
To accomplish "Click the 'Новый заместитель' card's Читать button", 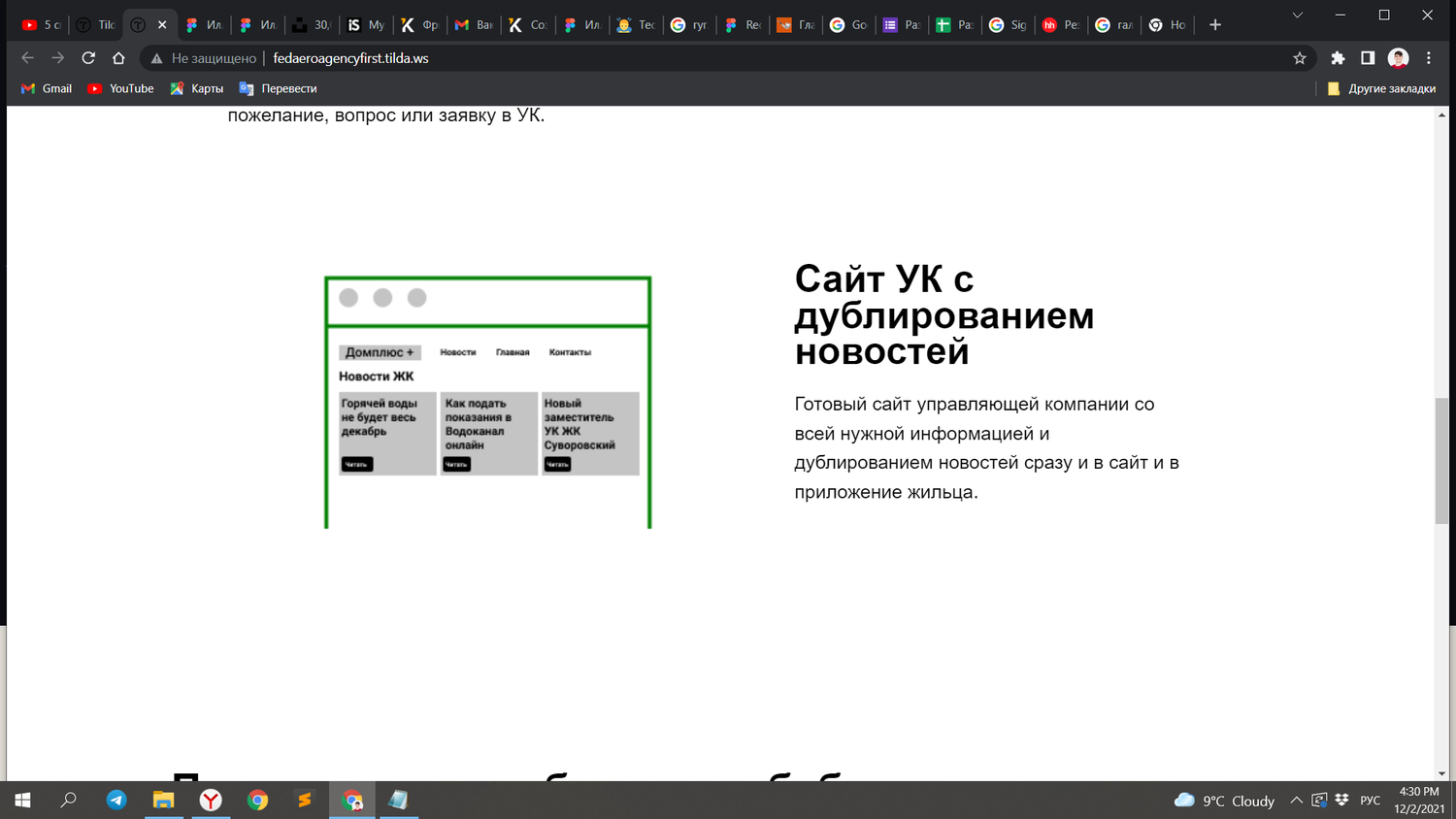I will (x=557, y=464).
